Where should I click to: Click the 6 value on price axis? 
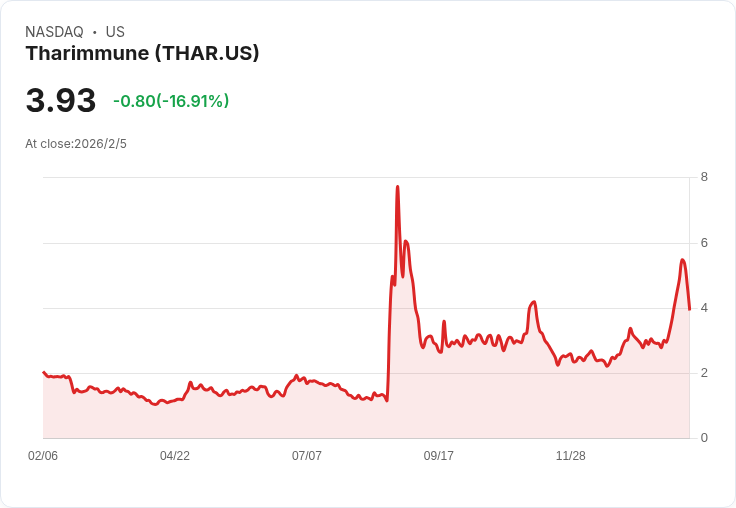pyautogui.click(x=704, y=243)
